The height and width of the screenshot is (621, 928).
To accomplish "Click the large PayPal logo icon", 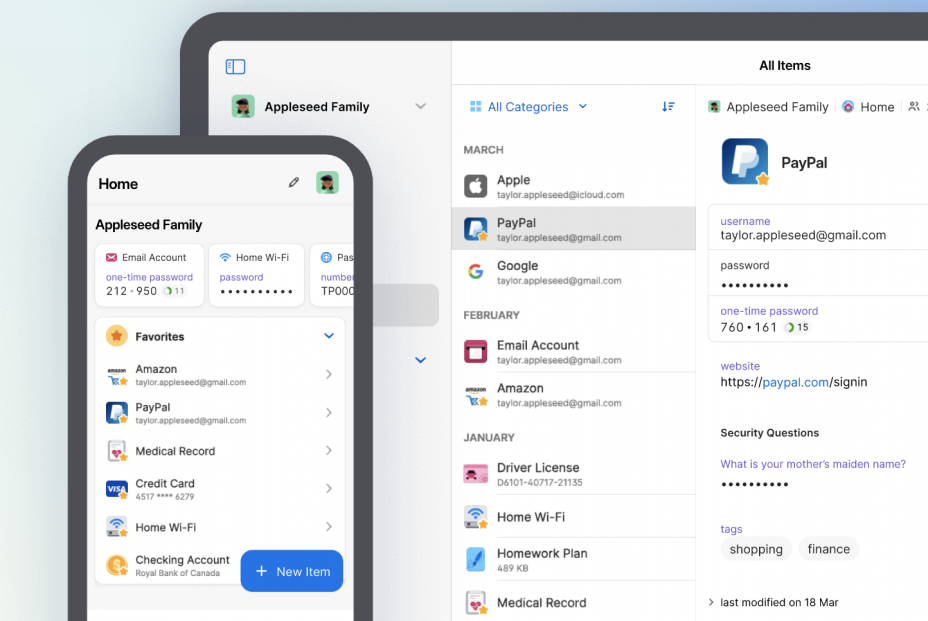I will (745, 162).
